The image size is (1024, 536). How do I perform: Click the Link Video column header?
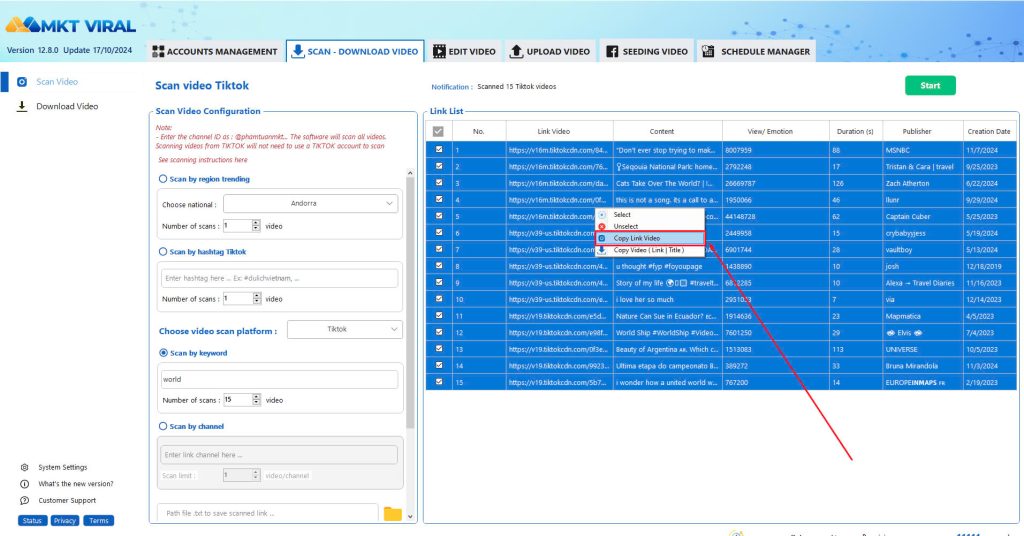point(560,131)
